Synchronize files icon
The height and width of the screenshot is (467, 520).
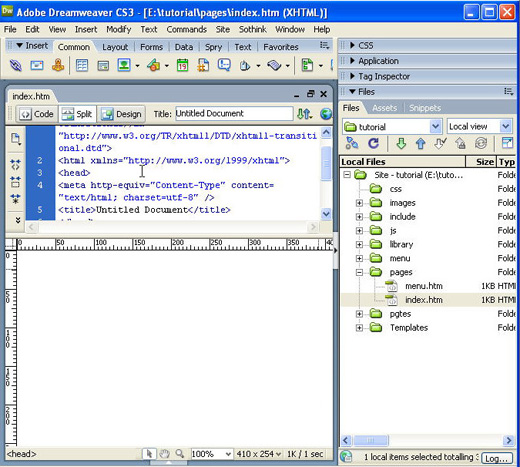pos(481,144)
